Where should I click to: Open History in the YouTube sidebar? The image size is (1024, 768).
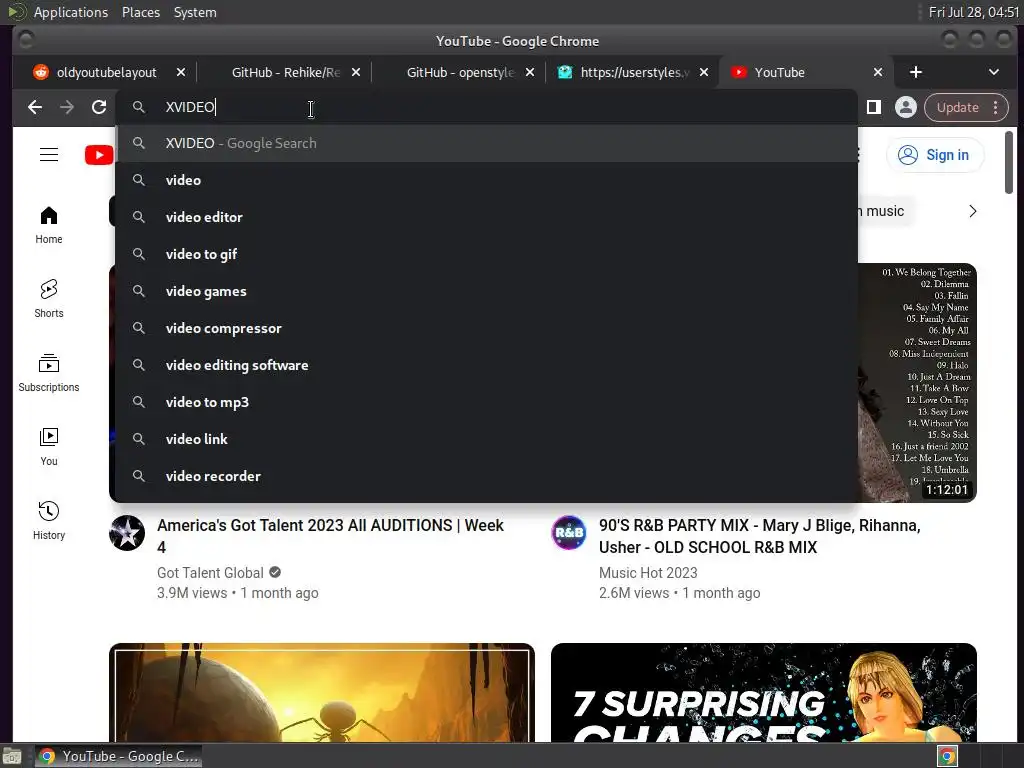[x=49, y=520]
